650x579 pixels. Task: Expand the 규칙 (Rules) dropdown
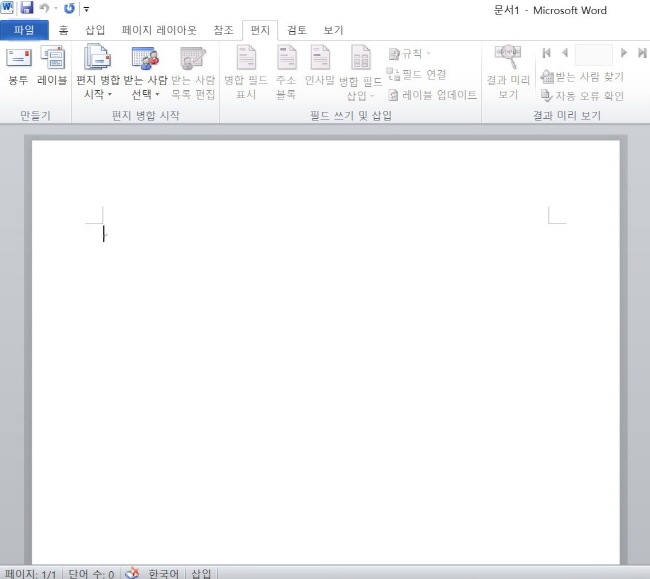pos(410,54)
